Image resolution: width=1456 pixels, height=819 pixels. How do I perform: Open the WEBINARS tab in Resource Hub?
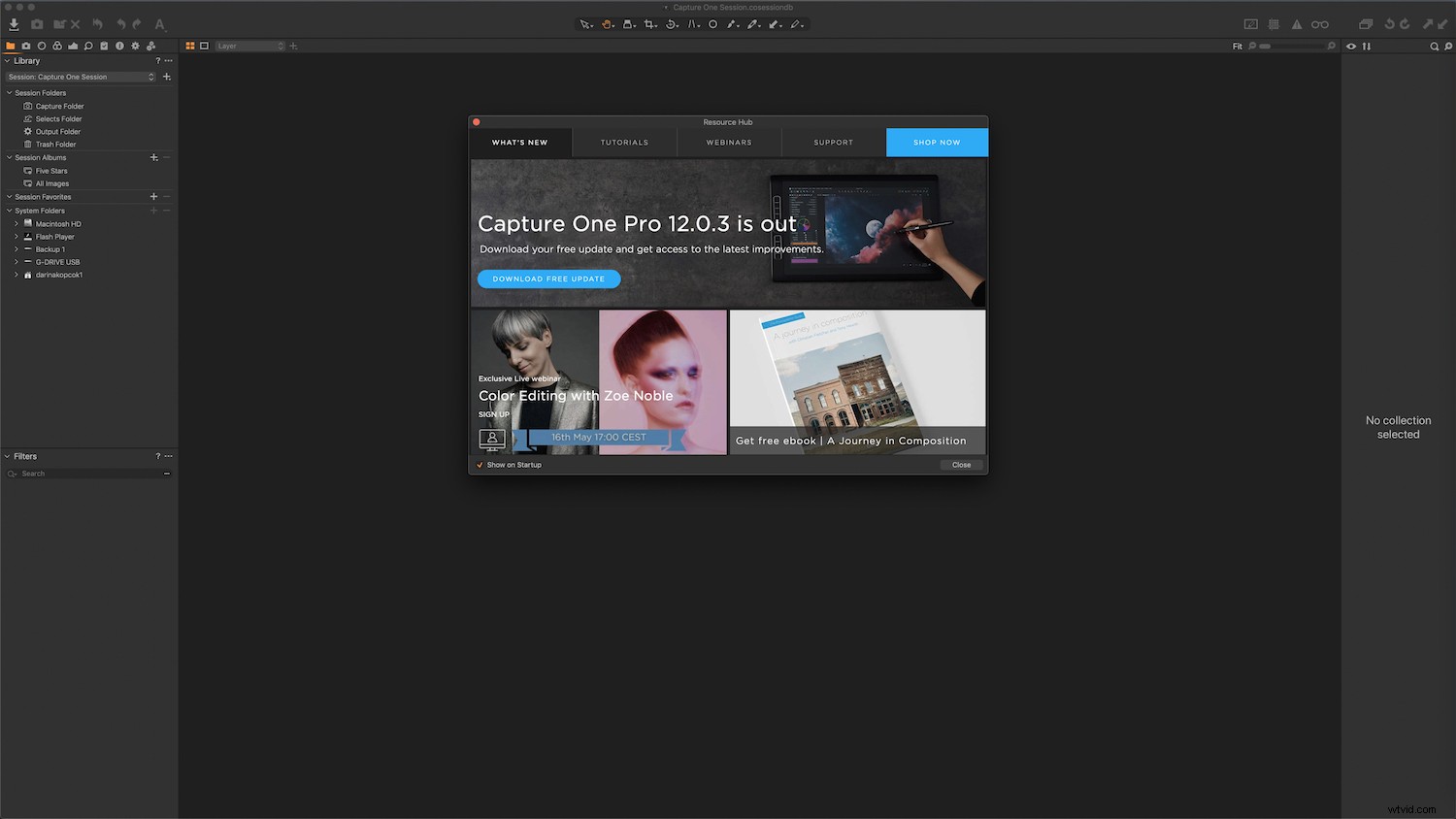[728, 142]
